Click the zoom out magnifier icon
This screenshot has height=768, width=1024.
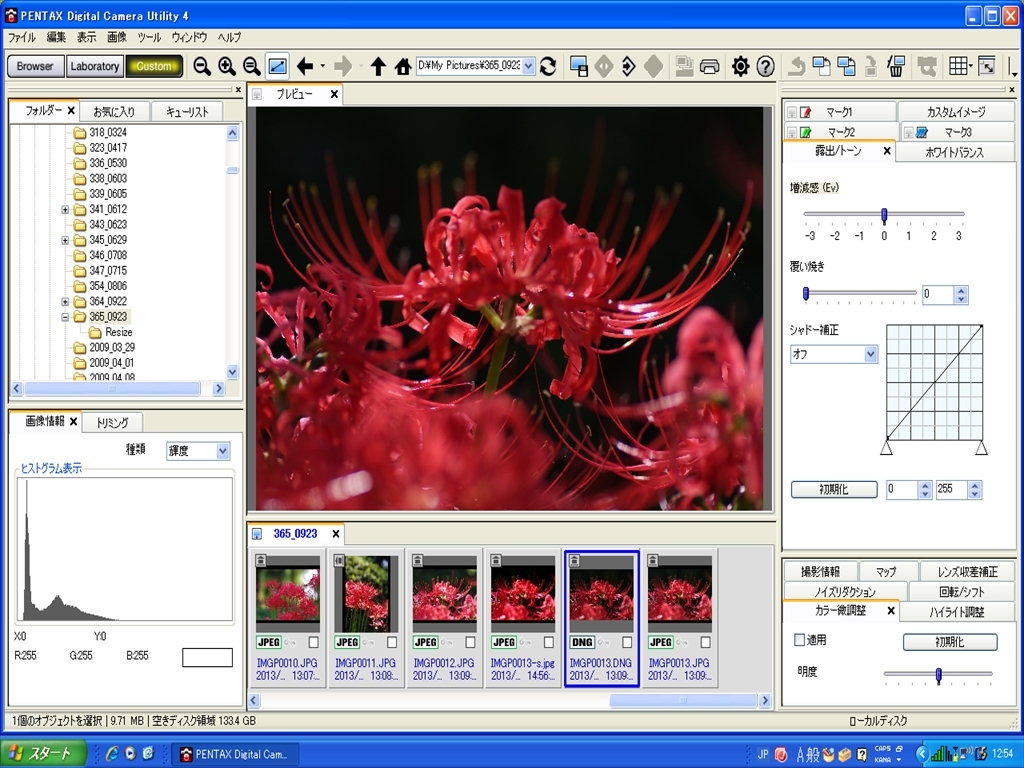(202, 66)
